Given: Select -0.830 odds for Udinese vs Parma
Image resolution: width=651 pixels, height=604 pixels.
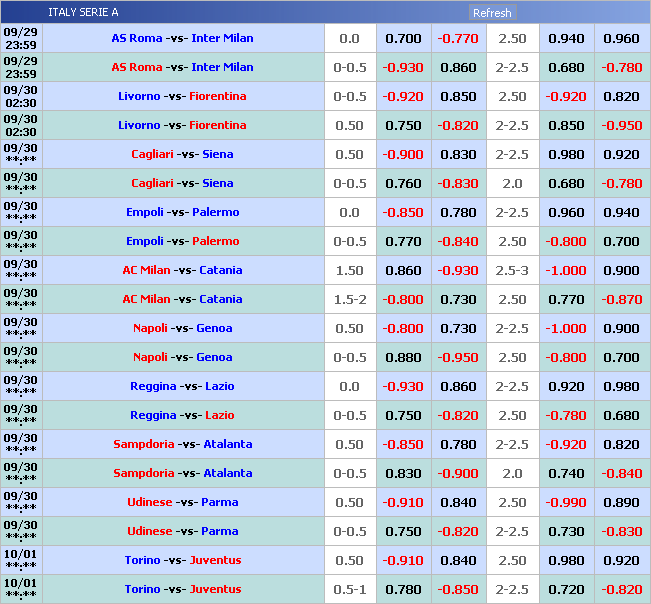Looking at the screenshot, I should 621,532.
